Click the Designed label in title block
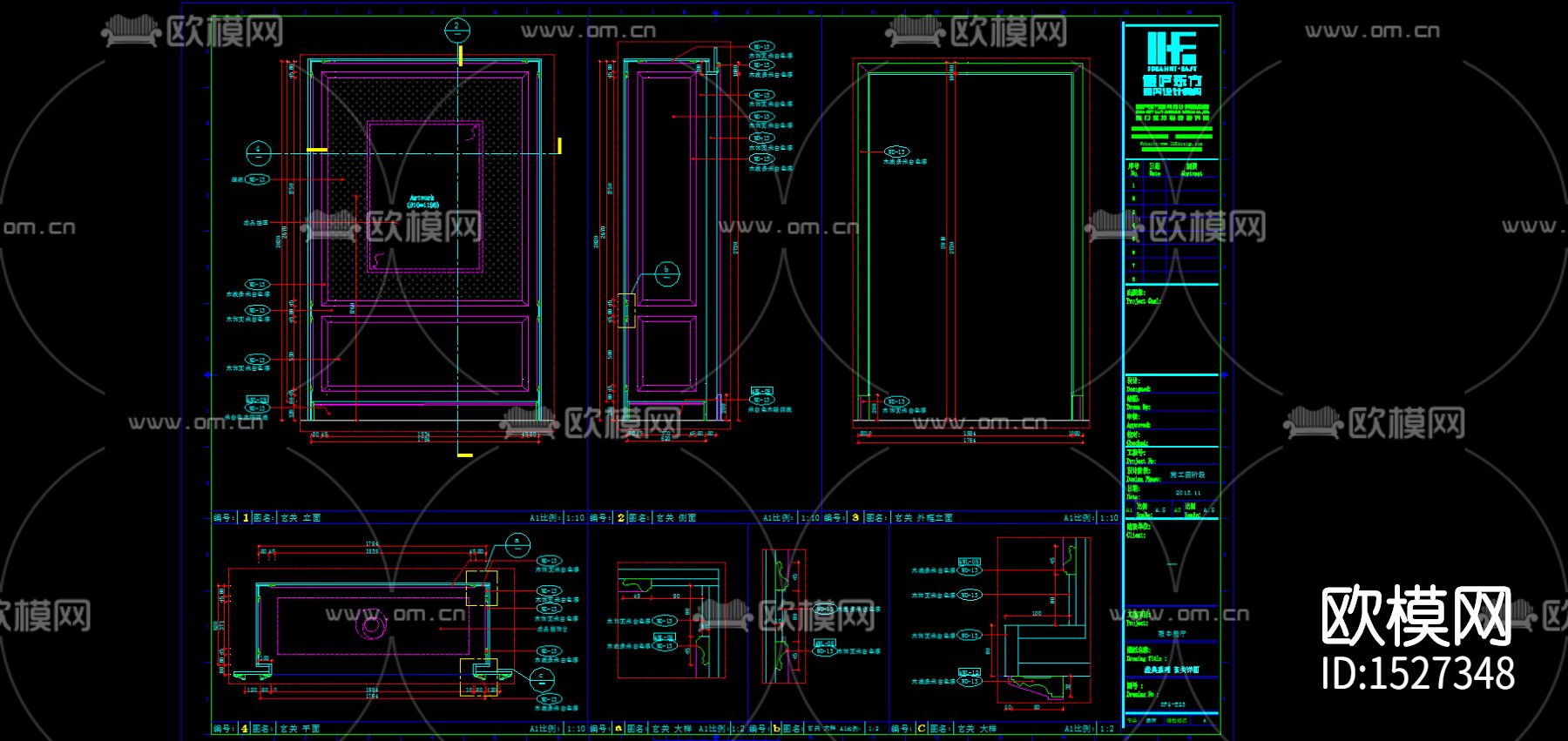The image size is (1568, 741). (1139, 389)
